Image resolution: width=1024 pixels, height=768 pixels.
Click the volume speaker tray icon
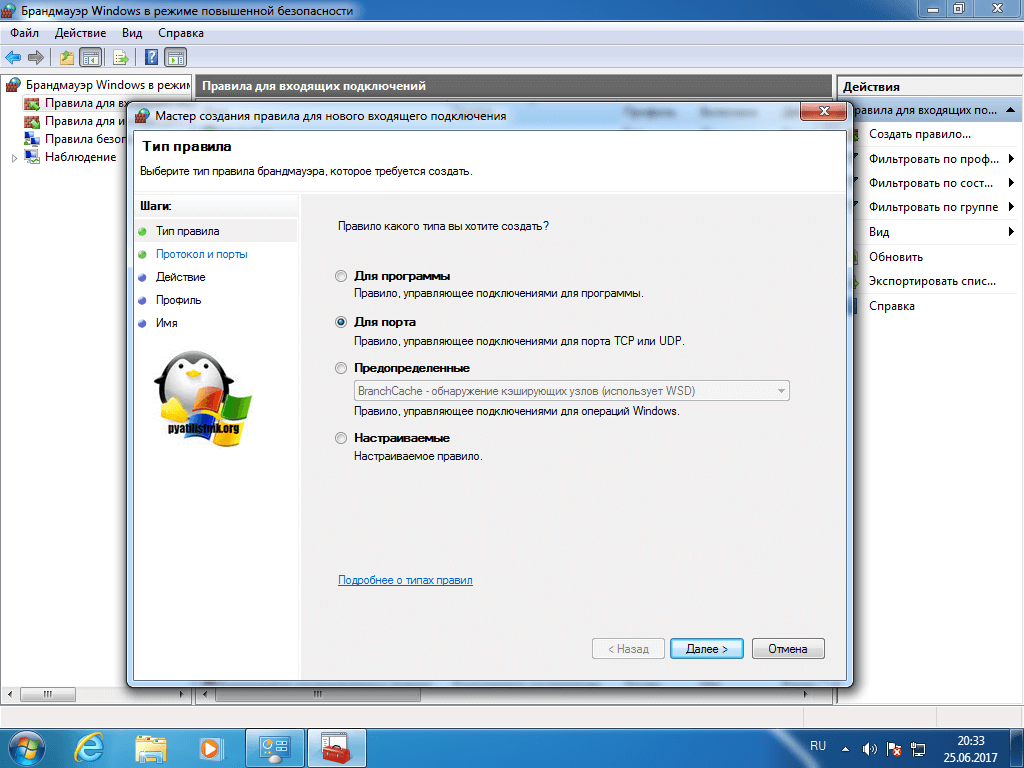pos(869,749)
